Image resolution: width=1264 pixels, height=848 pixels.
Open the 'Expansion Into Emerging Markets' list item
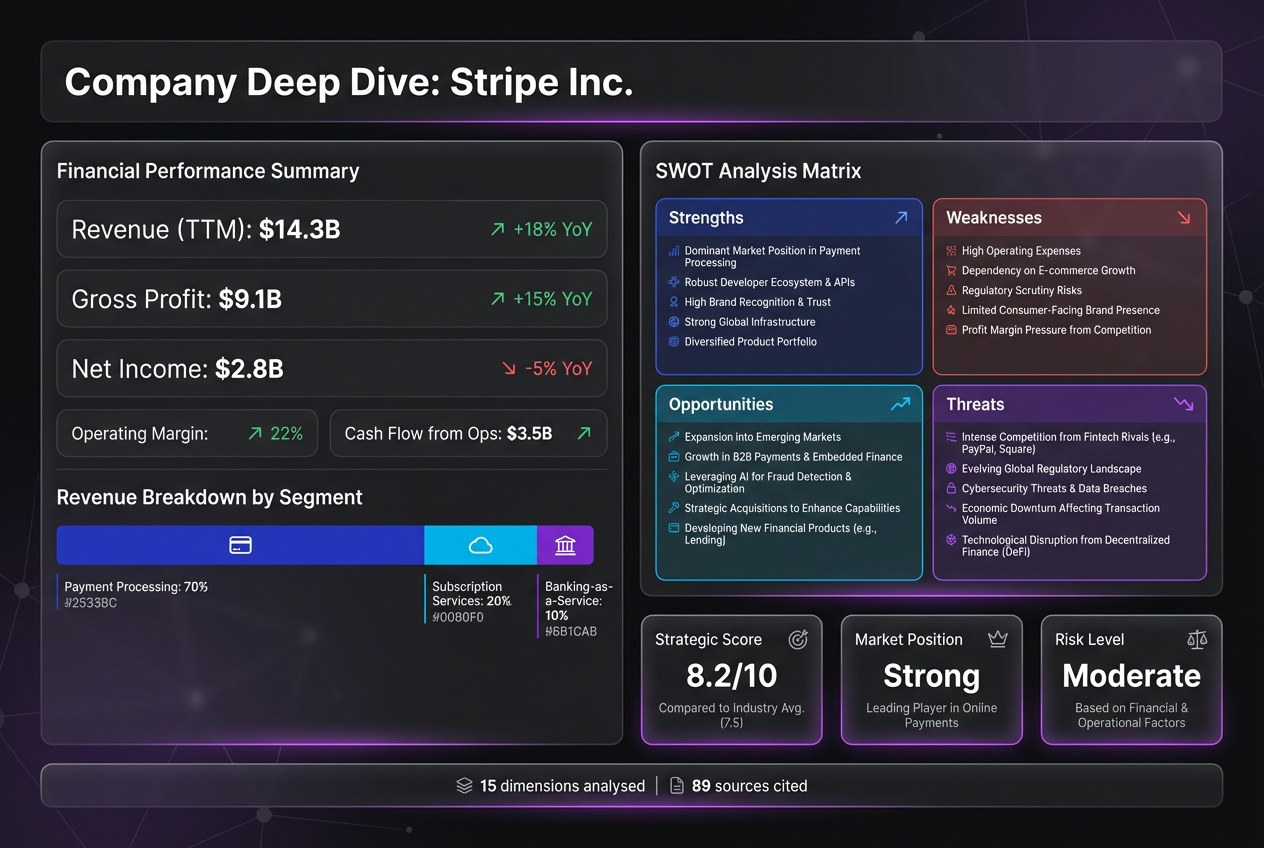pos(761,437)
